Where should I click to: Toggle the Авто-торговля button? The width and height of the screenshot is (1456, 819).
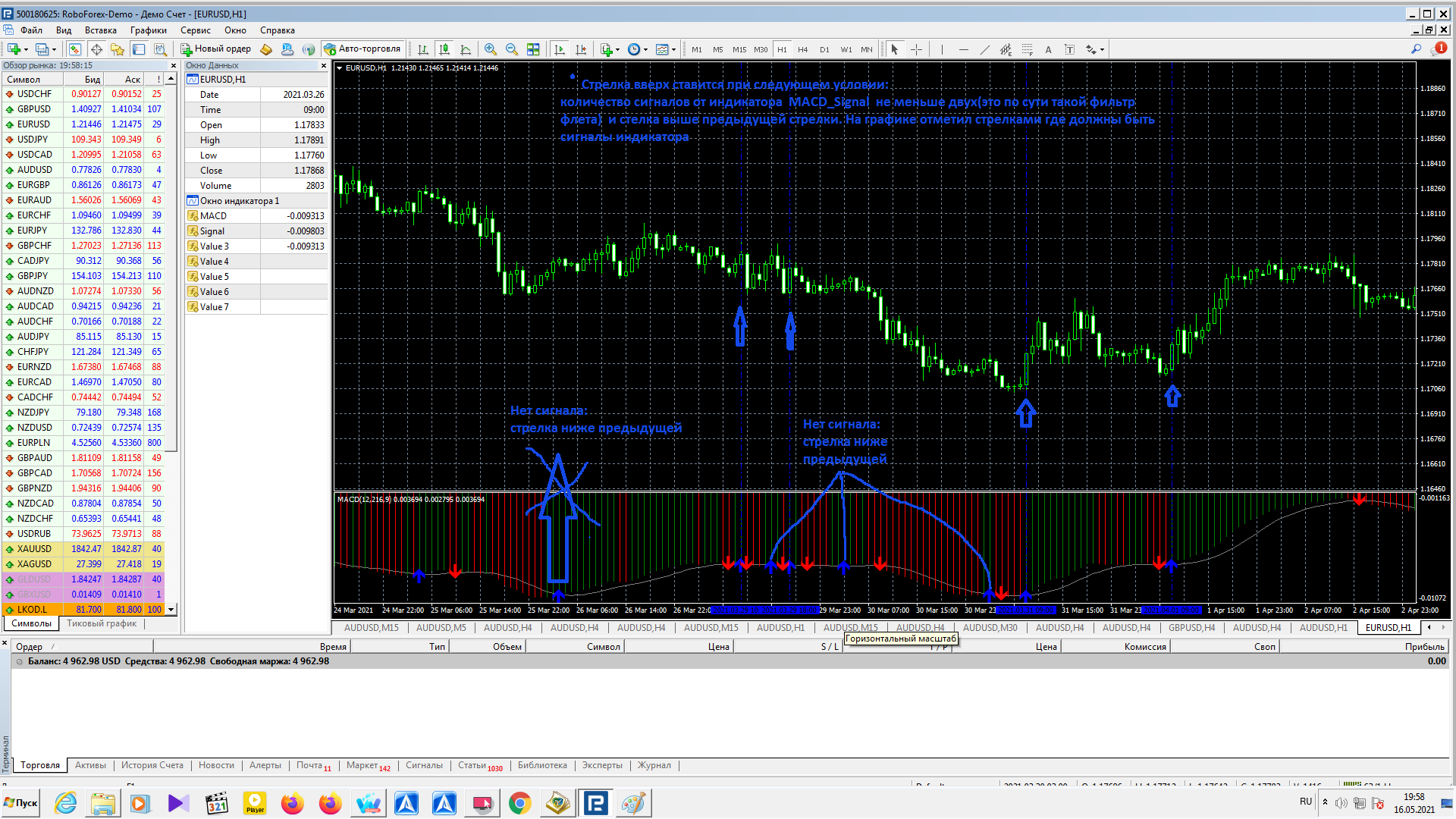[x=362, y=49]
